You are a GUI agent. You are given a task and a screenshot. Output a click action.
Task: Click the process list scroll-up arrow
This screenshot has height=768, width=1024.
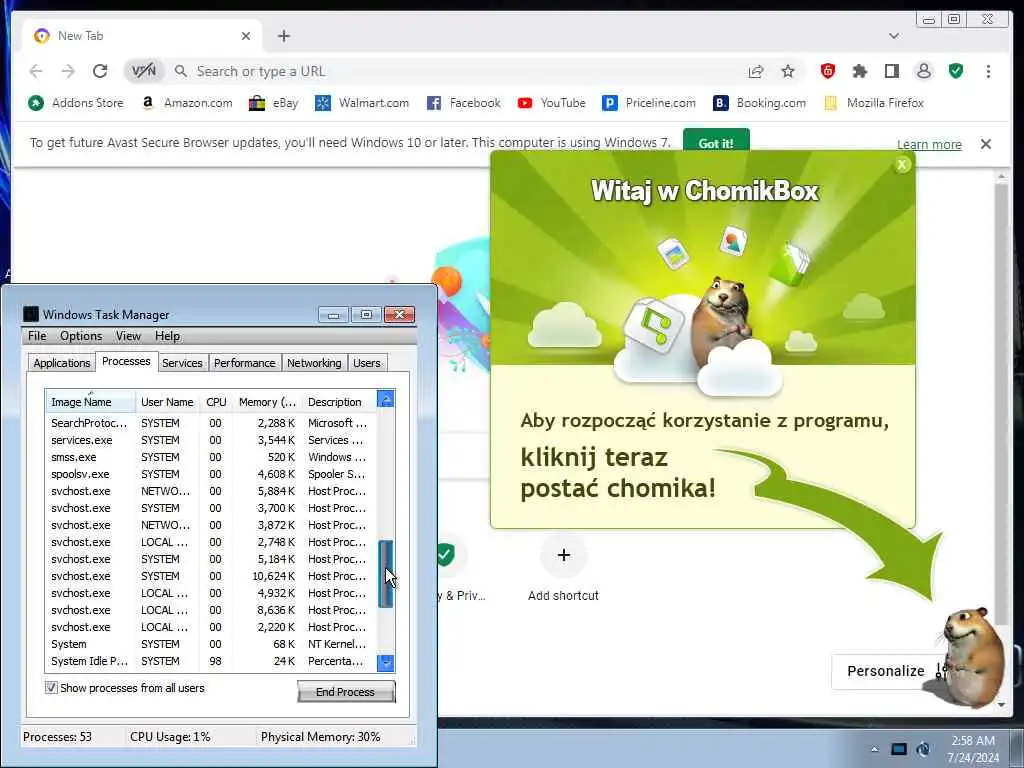385,399
